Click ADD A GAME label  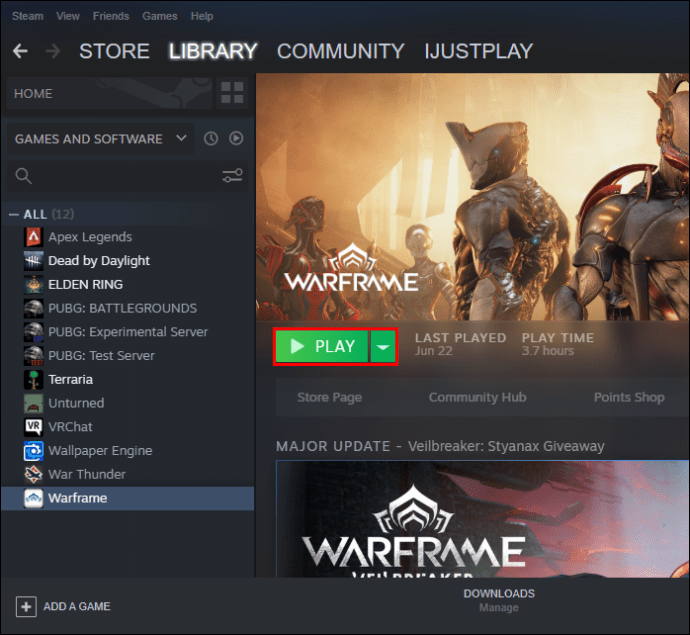77,606
